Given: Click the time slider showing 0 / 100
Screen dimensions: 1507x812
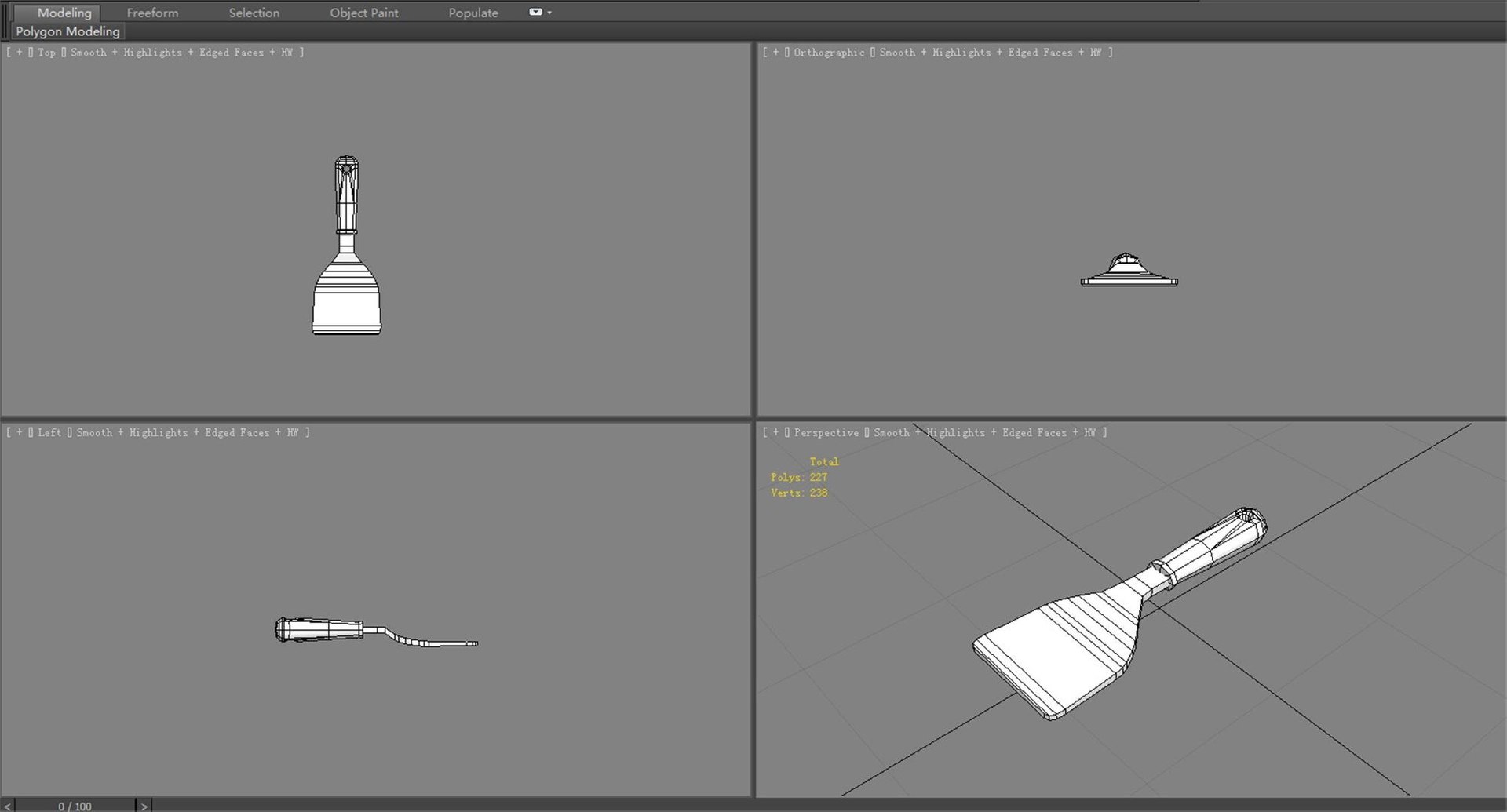Looking at the screenshot, I should [75, 806].
